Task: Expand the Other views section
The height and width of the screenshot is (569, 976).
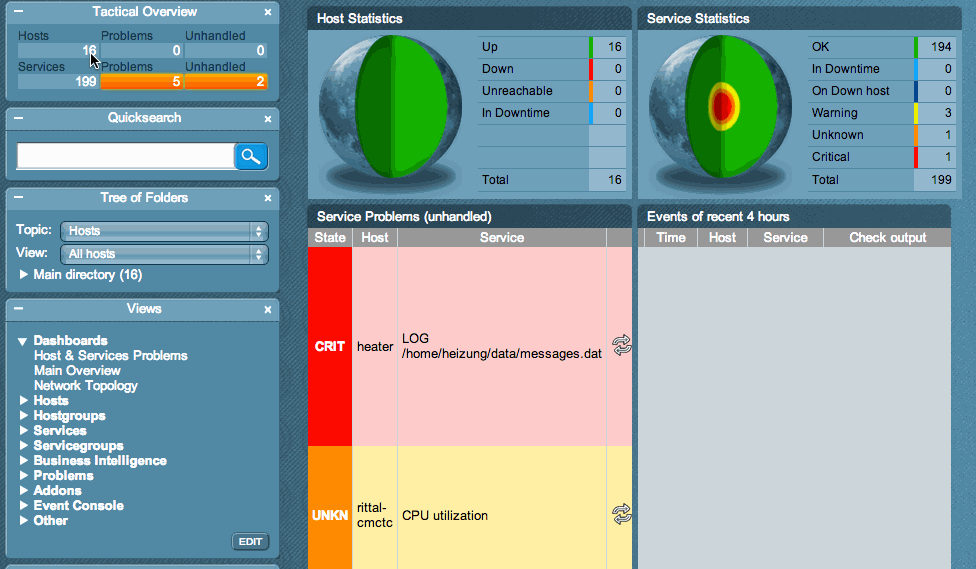Action: tap(24, 520)
